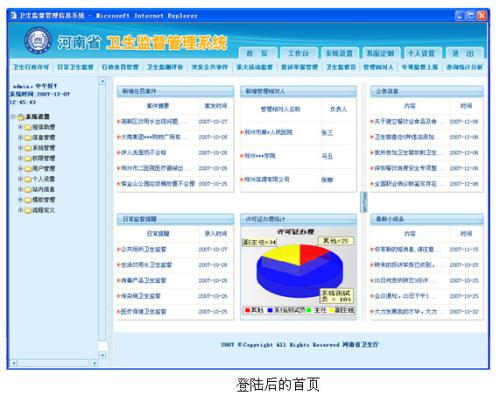The height and width of the screenshot is (396, 500).
Task: Open the 行政处罚管理 menu
Action: [x=120, y=67]
